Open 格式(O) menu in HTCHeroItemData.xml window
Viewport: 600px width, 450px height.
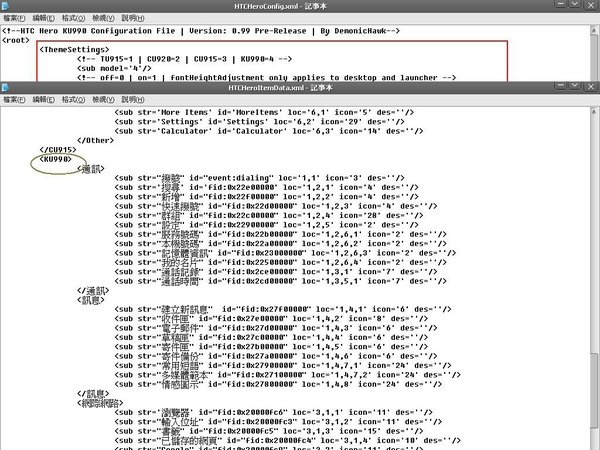point(73,99)
